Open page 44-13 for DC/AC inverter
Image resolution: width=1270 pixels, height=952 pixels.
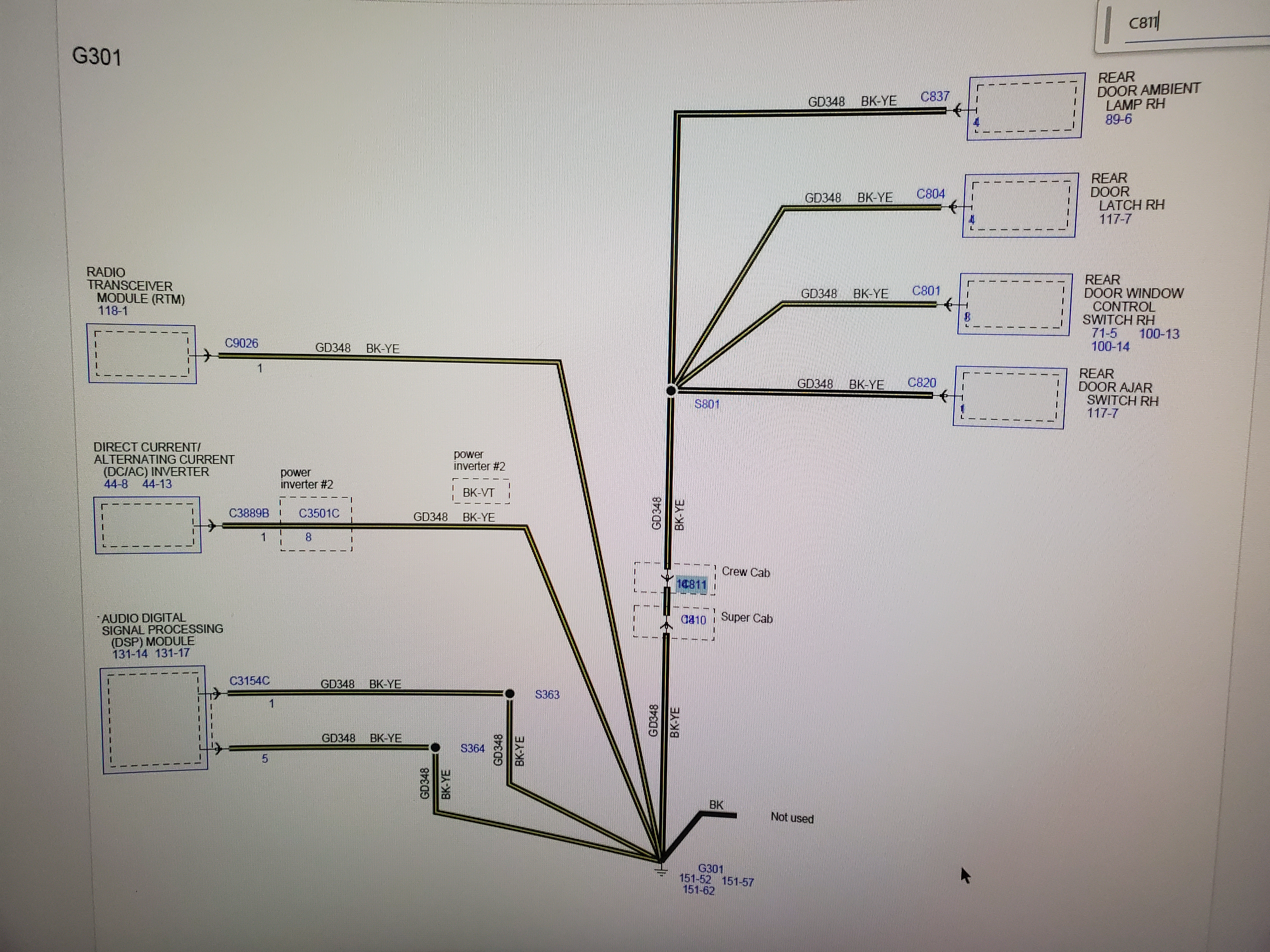click(157, 484)
